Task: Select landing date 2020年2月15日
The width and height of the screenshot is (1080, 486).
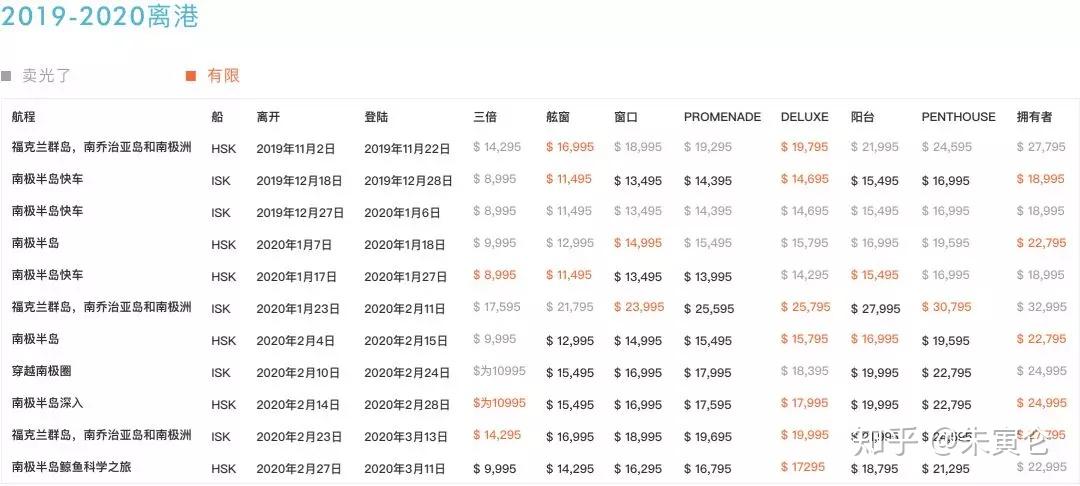Action: pos(406,341)
